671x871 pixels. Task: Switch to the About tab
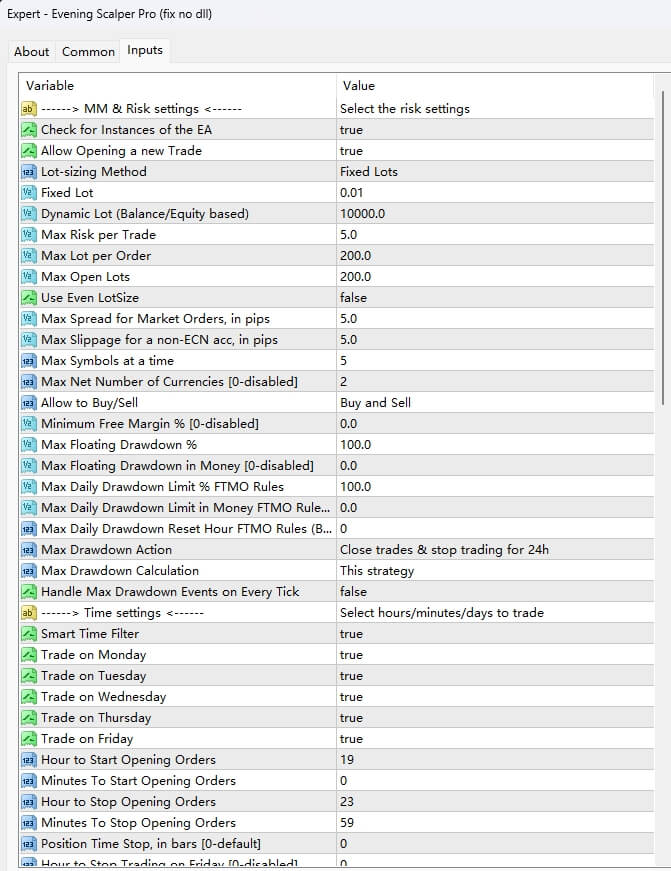[x=32, y=52]
